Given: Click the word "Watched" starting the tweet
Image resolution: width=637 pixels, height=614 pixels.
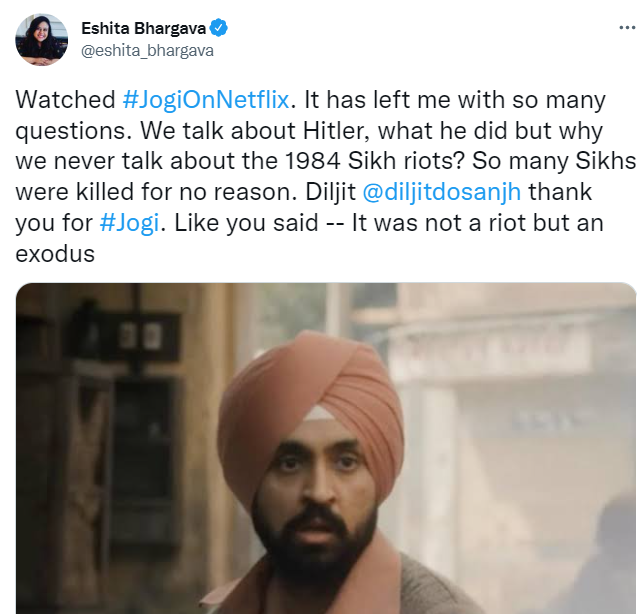Looking at the screenshot, I should (x=65, y=100).
